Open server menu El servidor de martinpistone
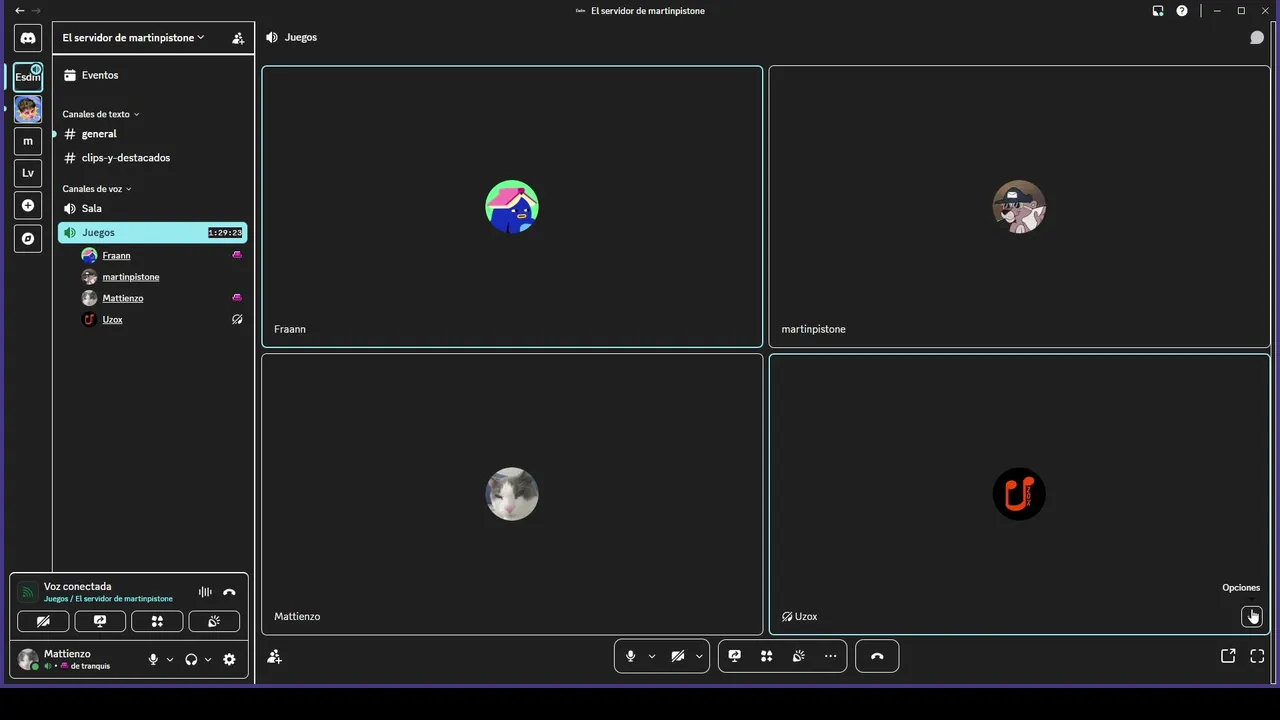This screenshot has height=720, width=1280. (x=133, y=38)
